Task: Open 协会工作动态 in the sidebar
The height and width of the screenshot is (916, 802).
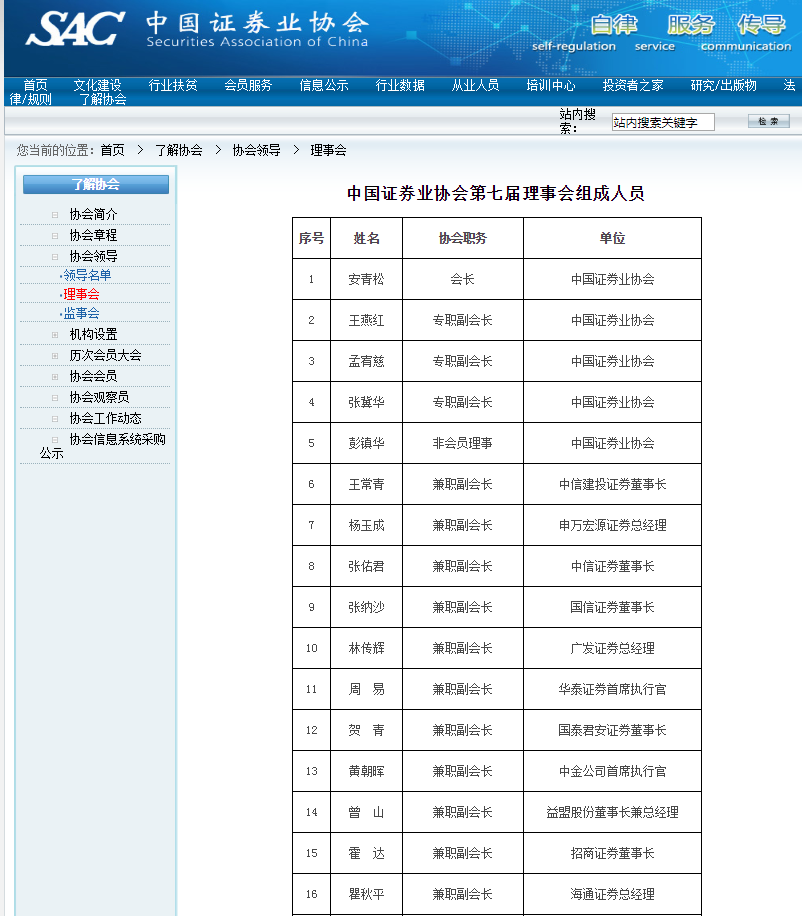Action: (x=105, y=418)
